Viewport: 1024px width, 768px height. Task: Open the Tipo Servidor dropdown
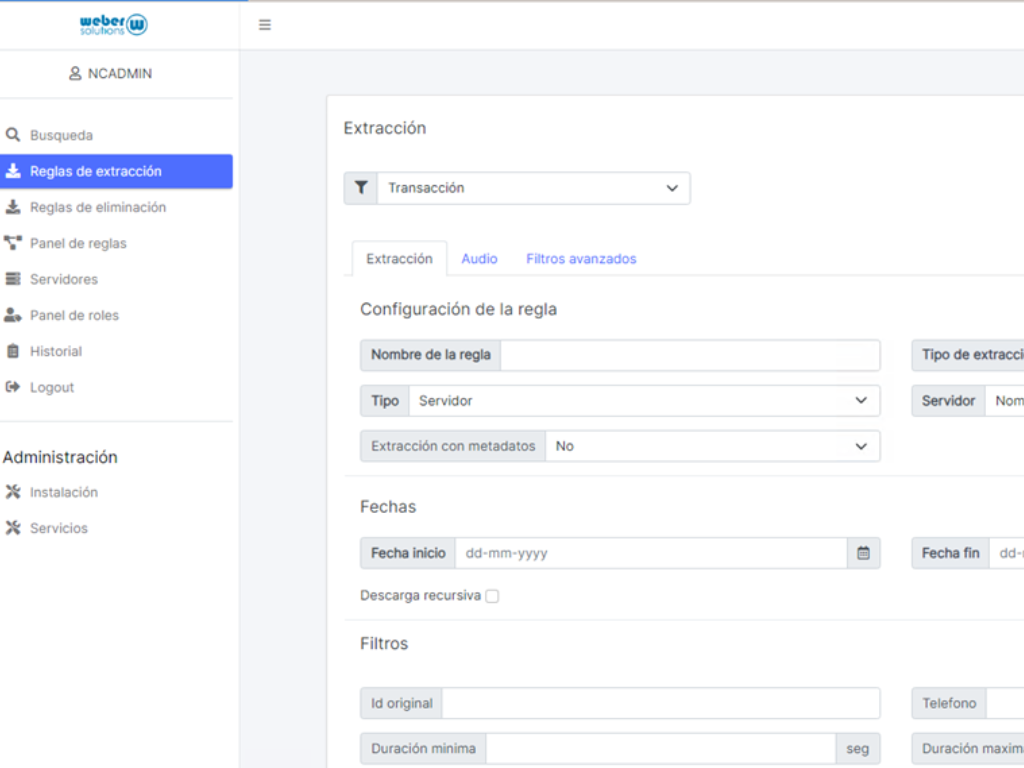tap(644, 400)
